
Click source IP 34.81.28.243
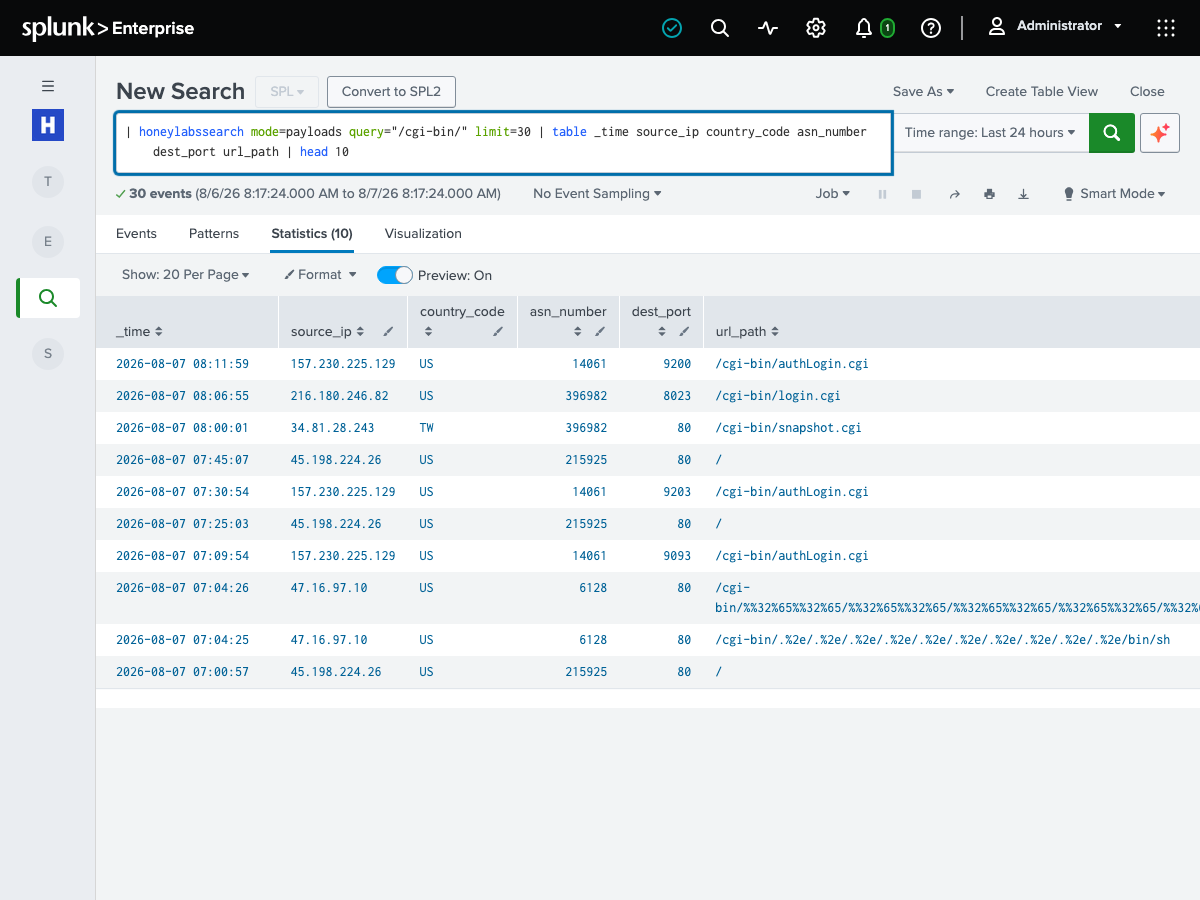click(x=332, y=428)
